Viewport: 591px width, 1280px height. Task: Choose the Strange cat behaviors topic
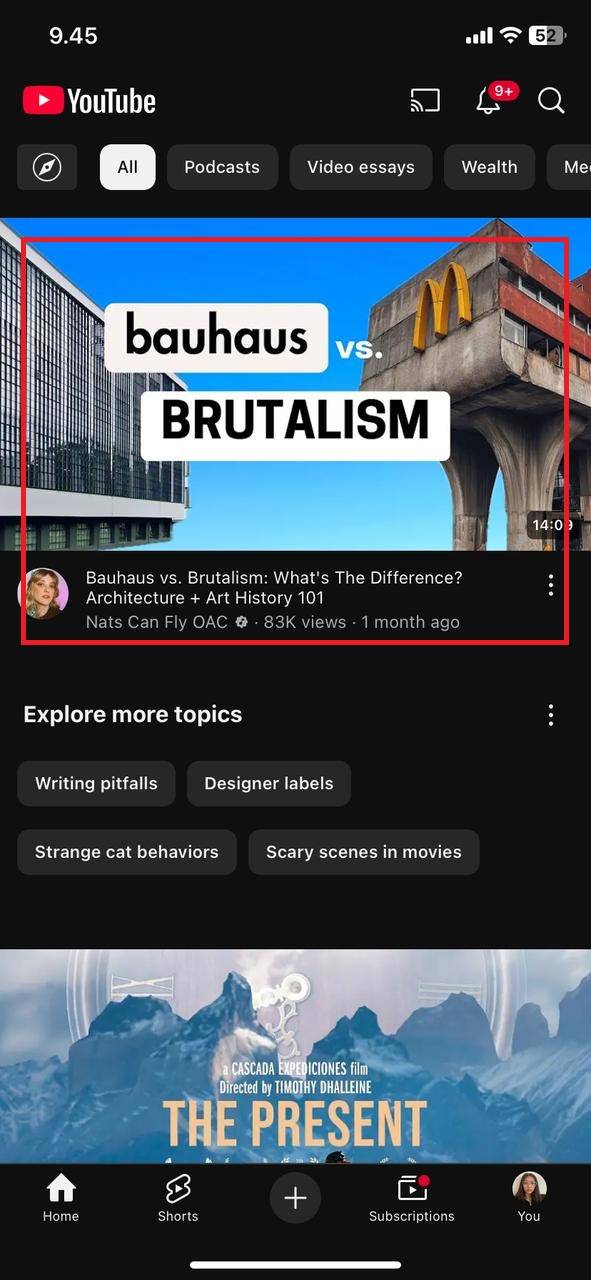click(127, 852)
